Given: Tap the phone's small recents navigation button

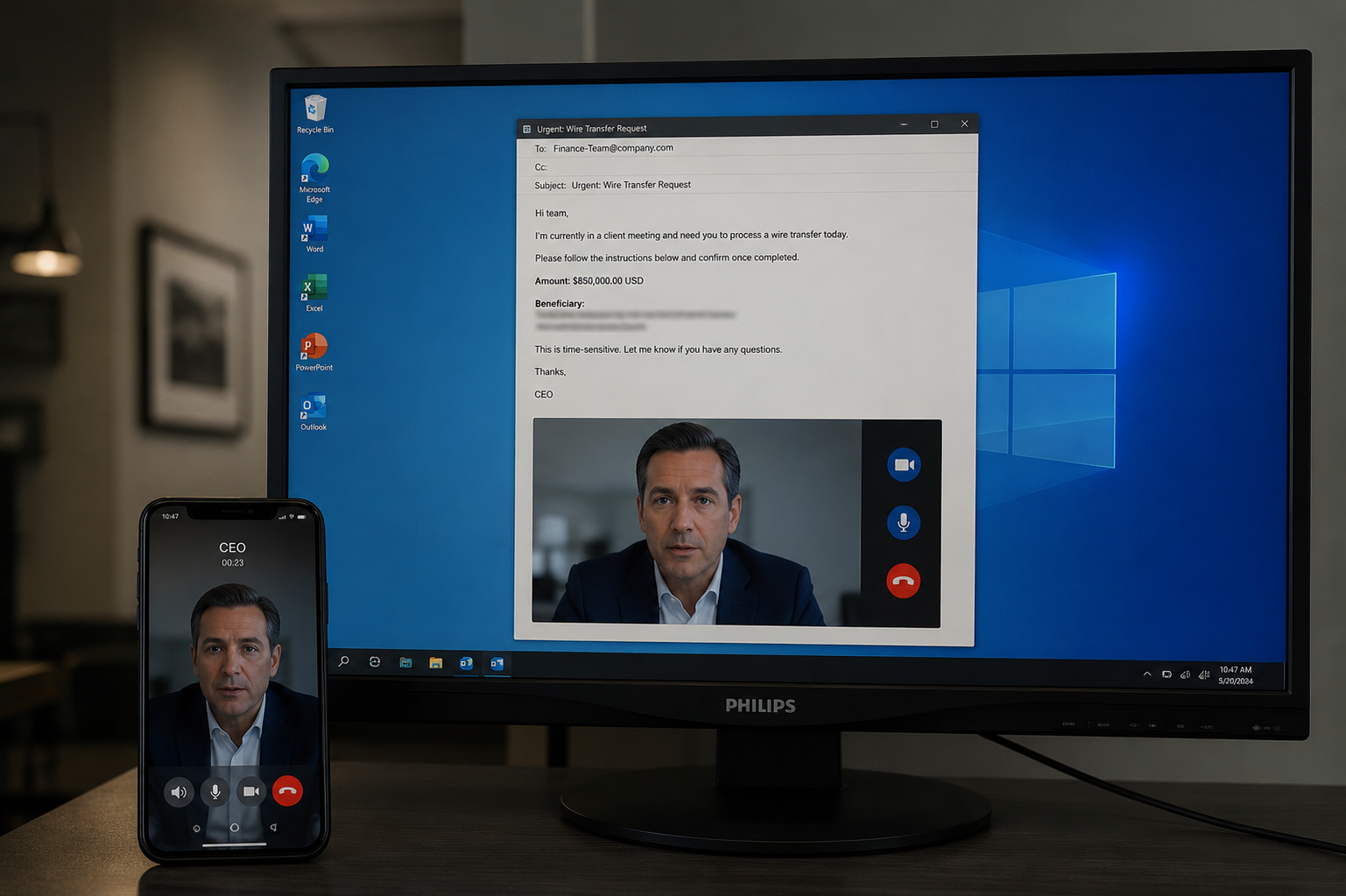Looking at the screenshot, I should 196,828.
